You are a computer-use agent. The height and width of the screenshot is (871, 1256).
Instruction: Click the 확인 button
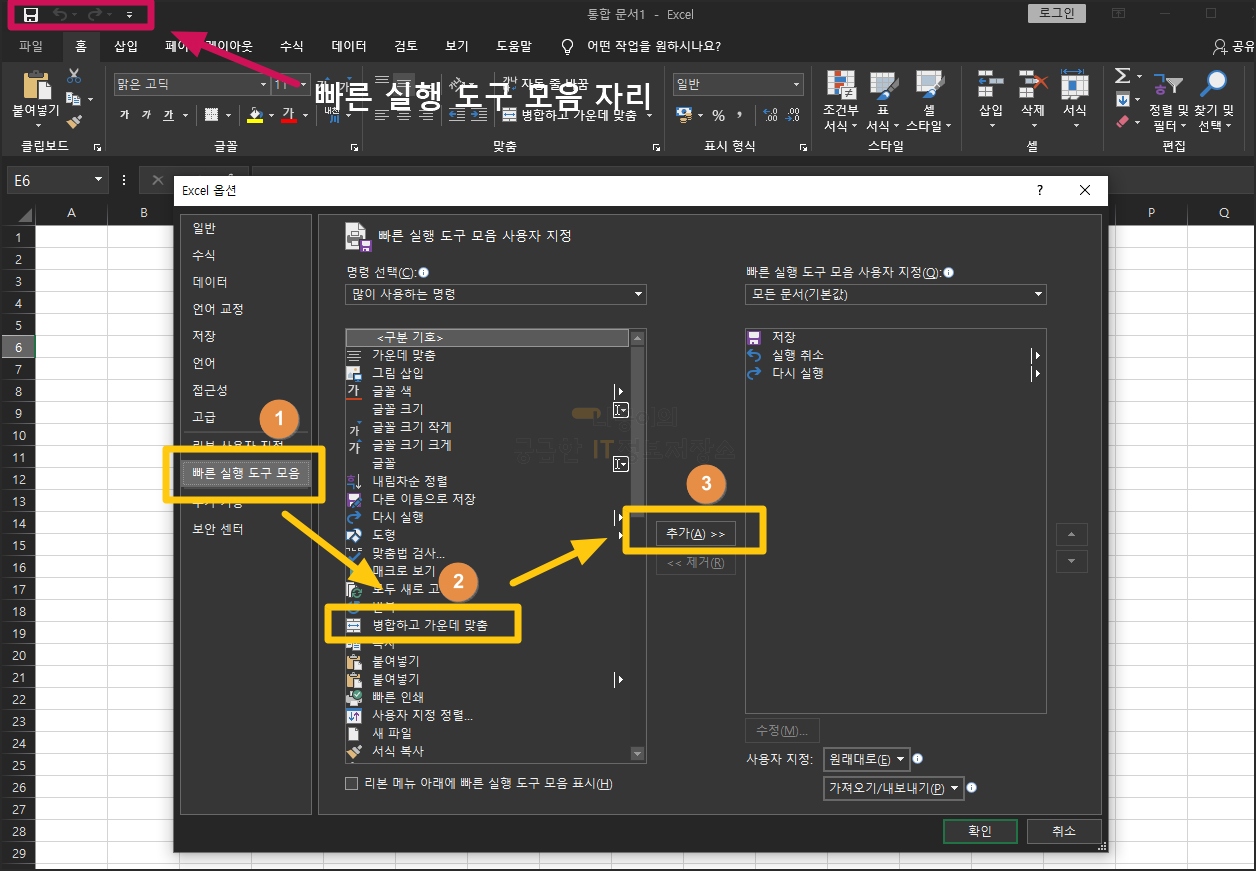(x=980, y=831)
